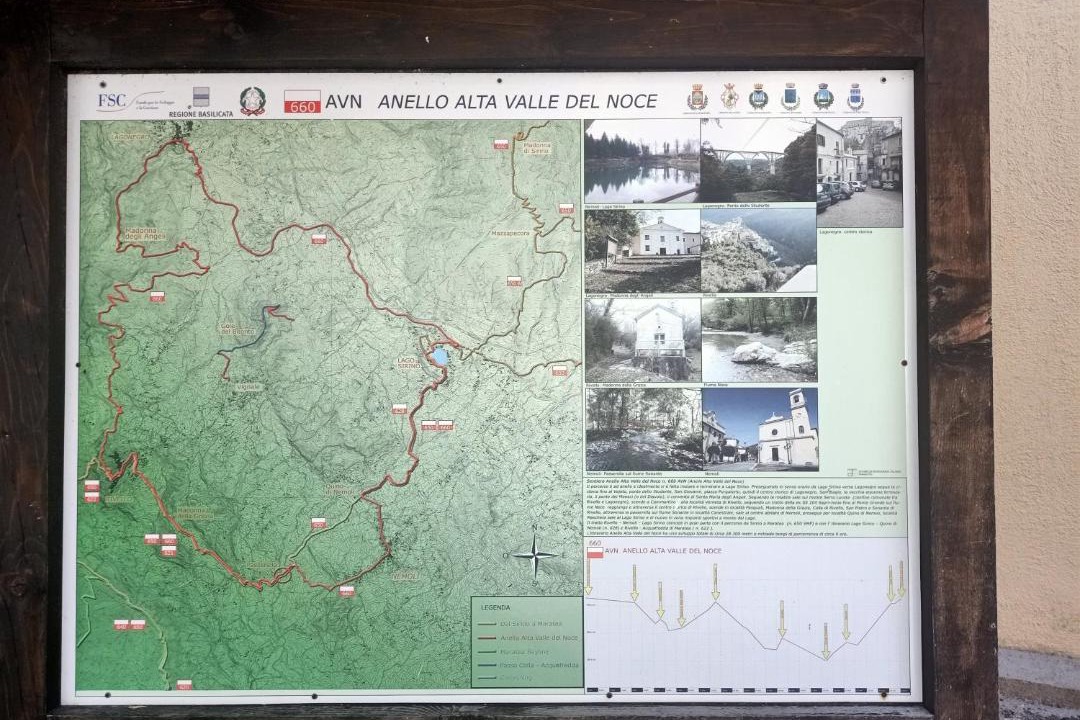Screen dimensions: 1080x720
Task: Click the 'ANELLO ALTA VALLE DEL NOCE' heading
Action: pos(518,102)
